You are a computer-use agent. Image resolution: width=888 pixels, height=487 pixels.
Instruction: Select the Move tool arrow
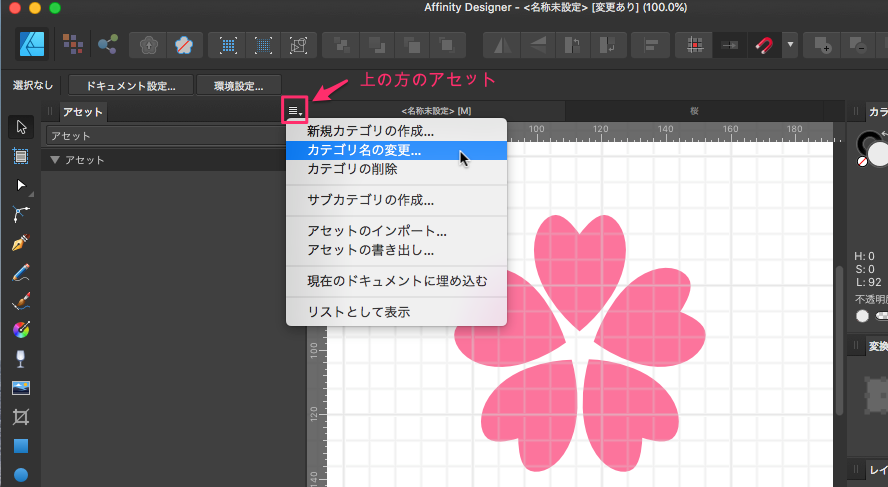21,127
